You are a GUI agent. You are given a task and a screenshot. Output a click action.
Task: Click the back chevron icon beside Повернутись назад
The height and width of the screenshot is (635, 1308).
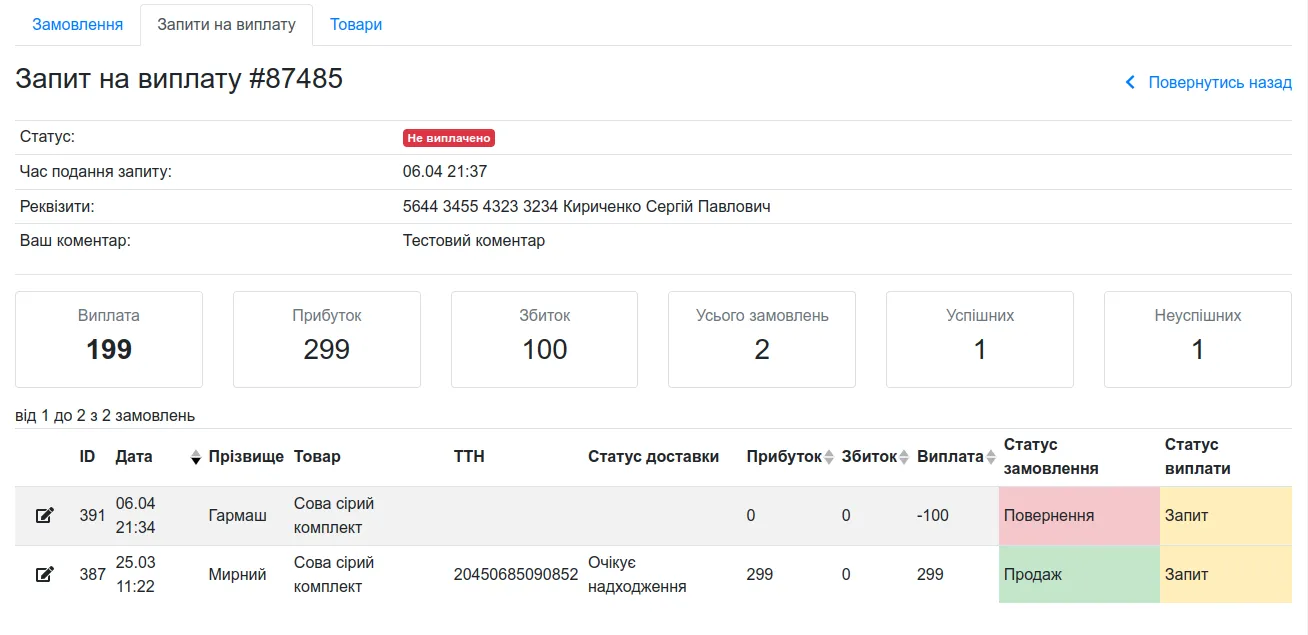point(1131,83)
